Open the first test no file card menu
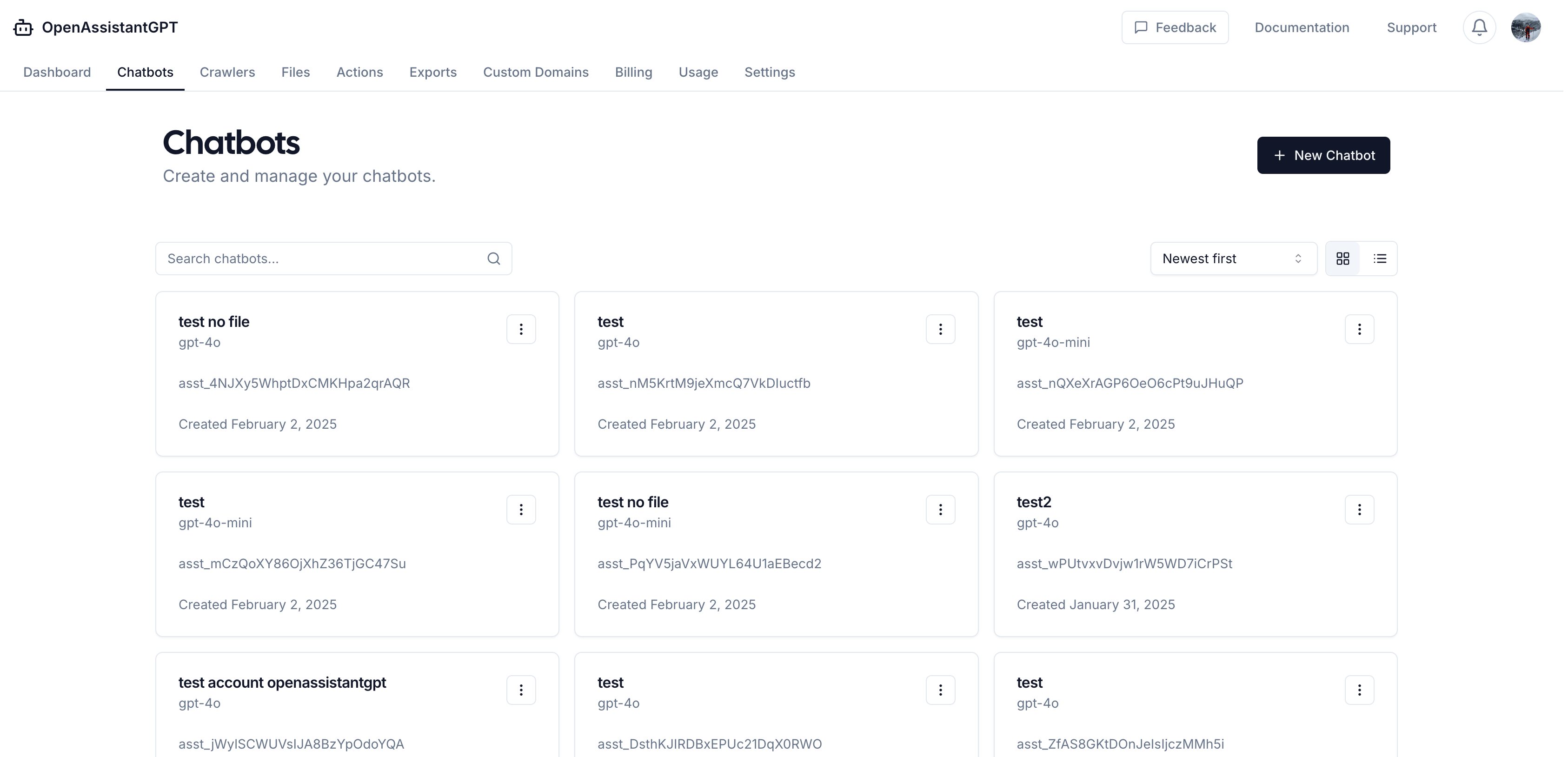This screenshot has width=1568, height=757. click(x=521, y=329)
